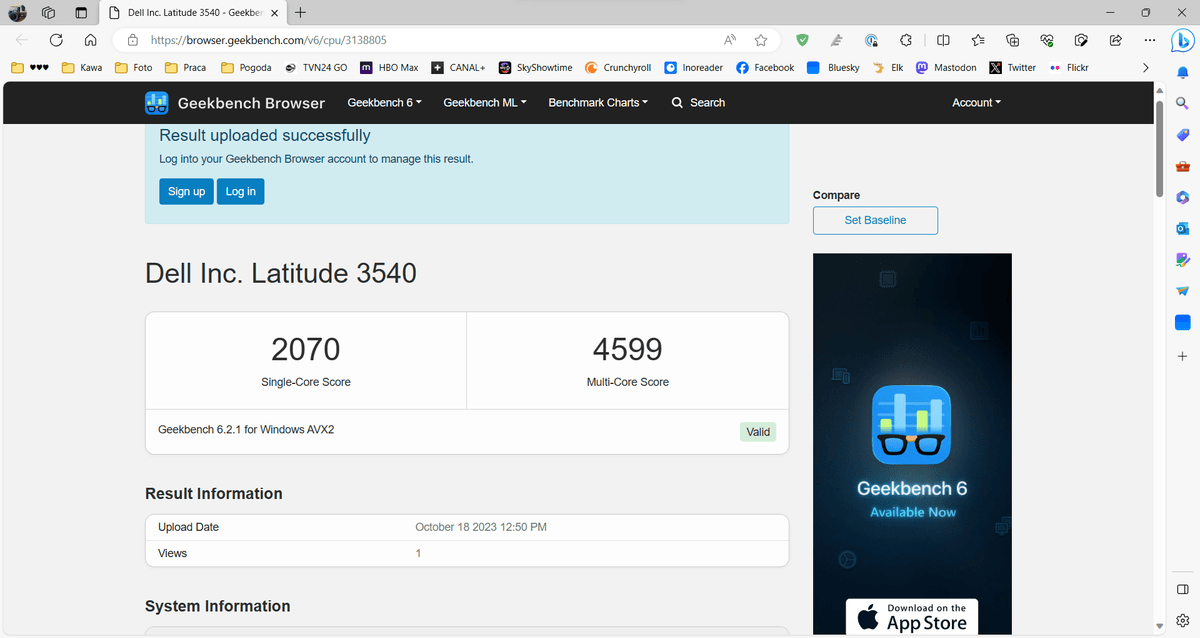Click the browser extensions puzzle icon

click(x=906, y=40)
